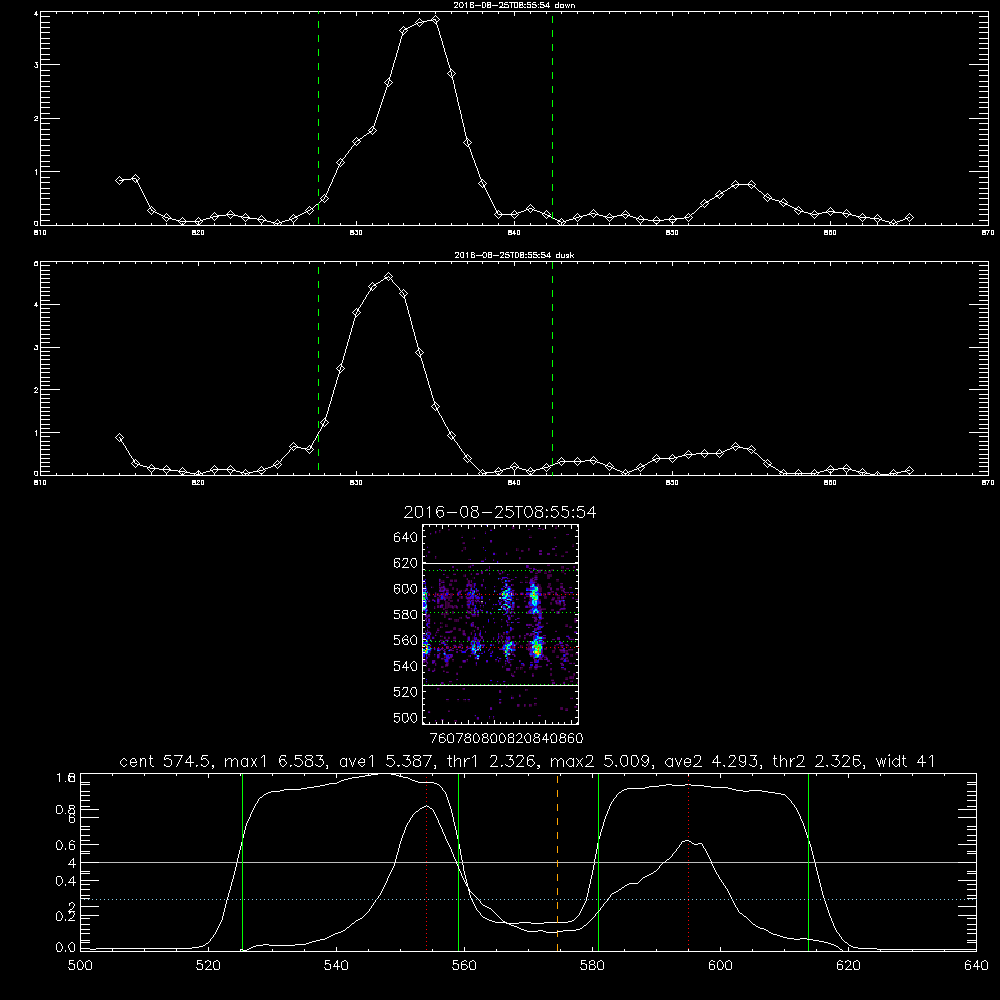The image size is (1000, 1000).
Task: Click the dawn plot y-axis label "3"
Action: tap(36, 65)
